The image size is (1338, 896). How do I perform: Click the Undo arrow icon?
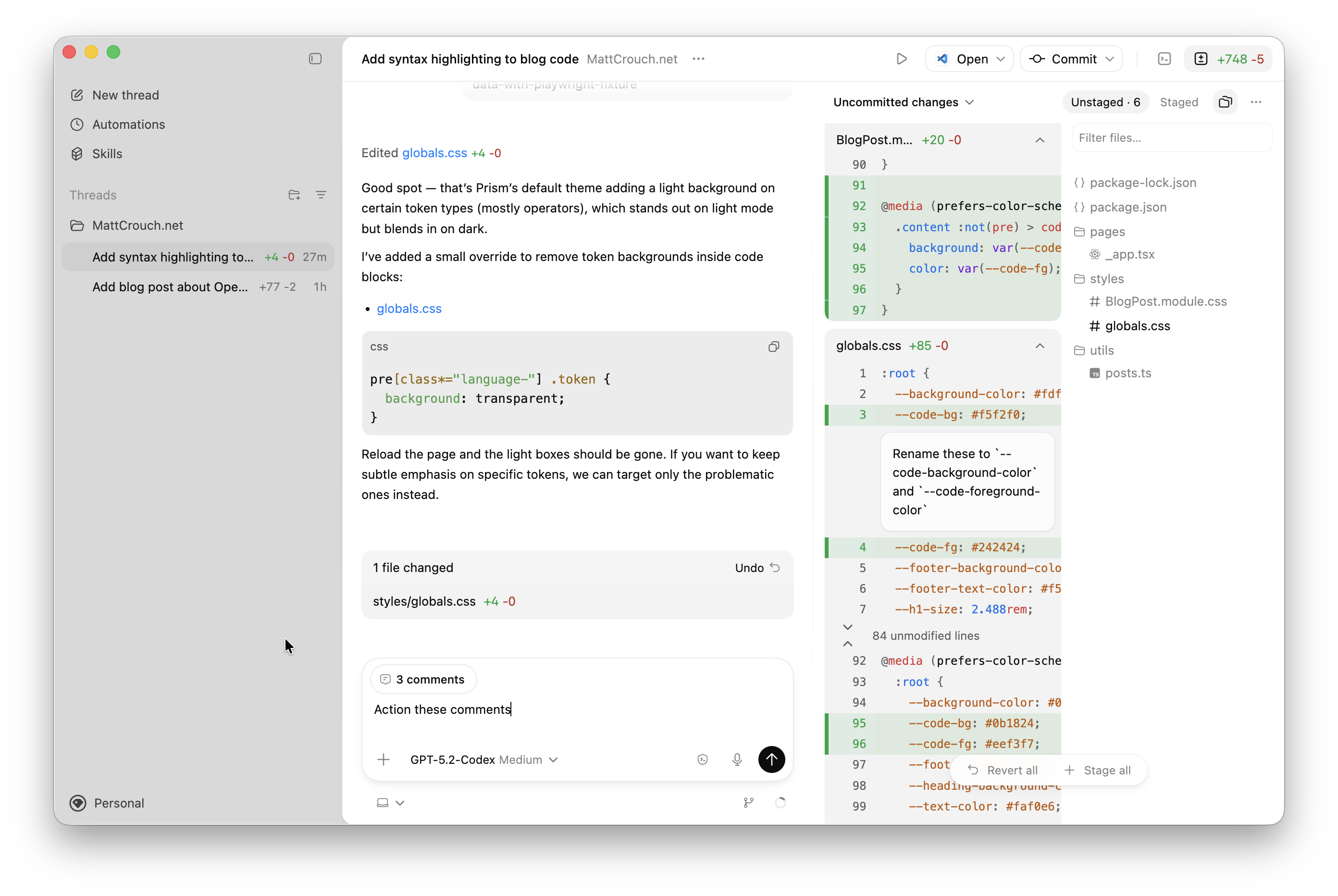pyautogui.click(x=775, y=567)
